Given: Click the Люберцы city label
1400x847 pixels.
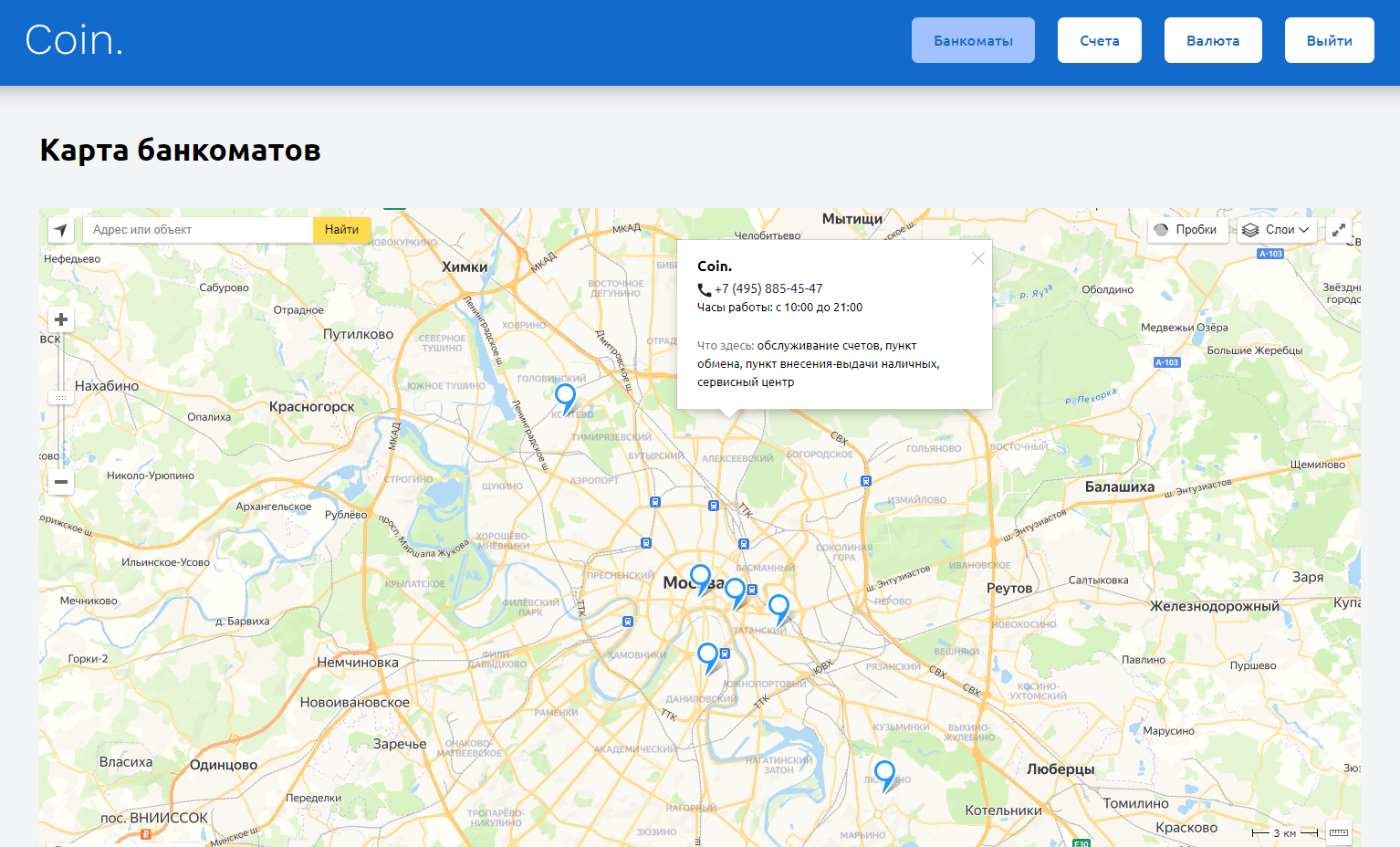Looking at the screenshot, I should point(1060,769).
